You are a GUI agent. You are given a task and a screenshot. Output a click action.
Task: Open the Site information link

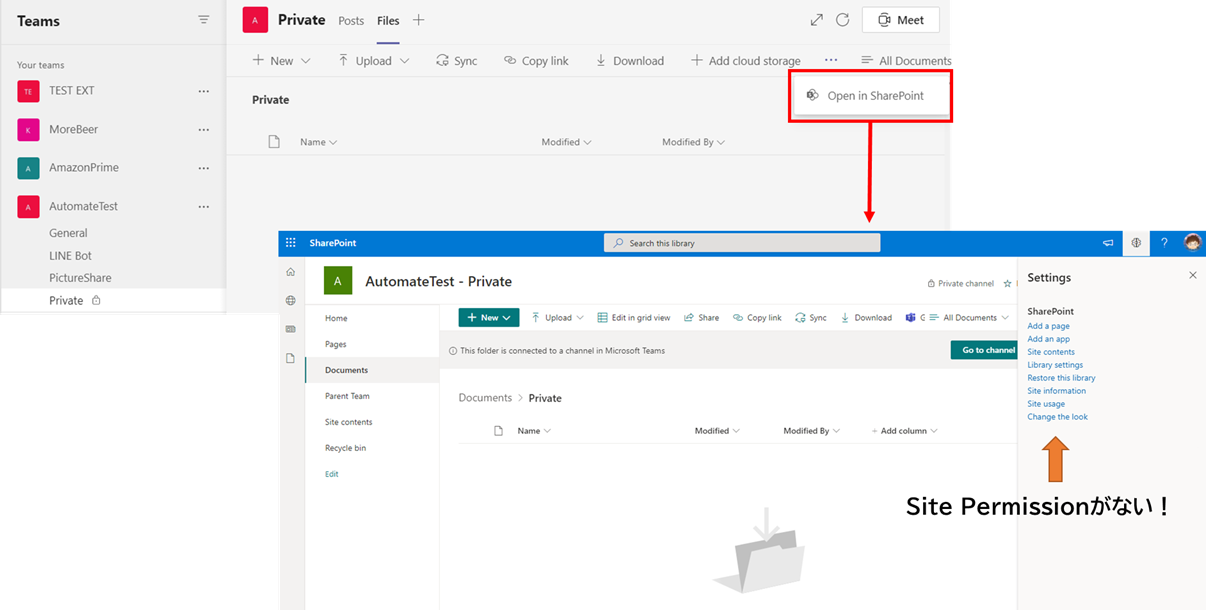pyautogui.click(x=1056, y=391)
